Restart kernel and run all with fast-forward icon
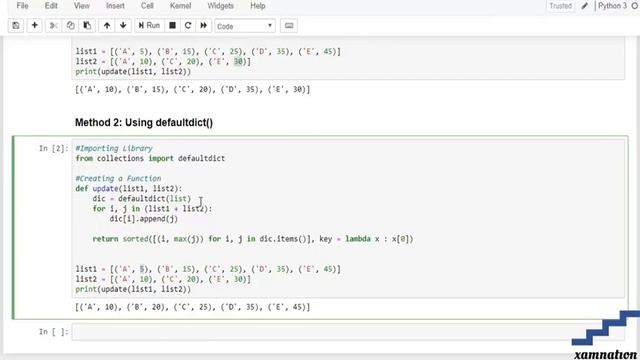640x360 pixels. point(203,26)
